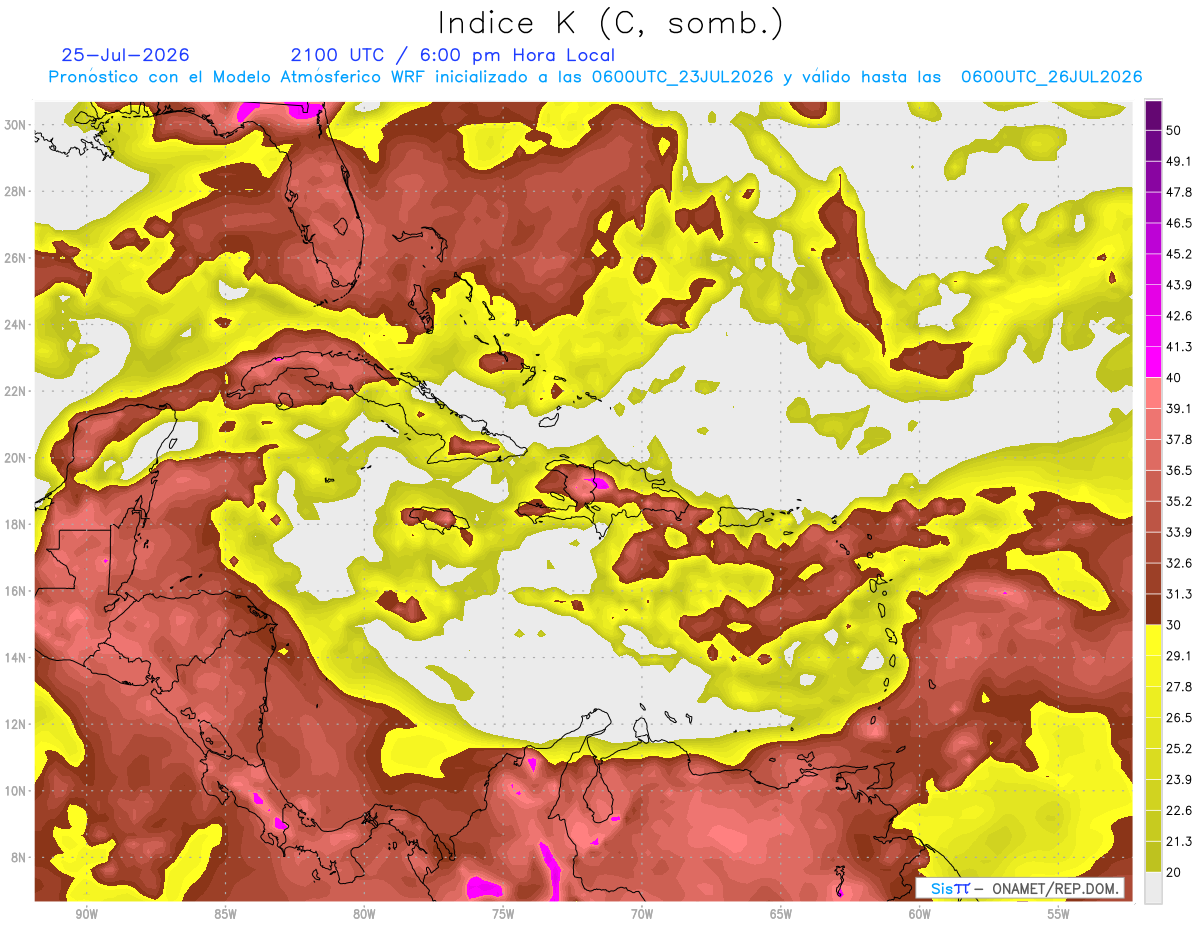
Task: Select the date label "25-Jul-2026"
Action: (x=125, y=55)
